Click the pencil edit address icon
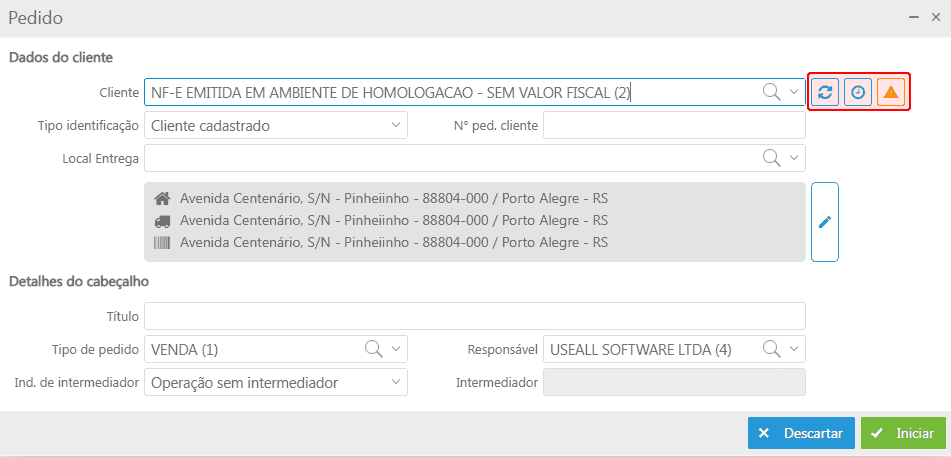 pos(825,222)
